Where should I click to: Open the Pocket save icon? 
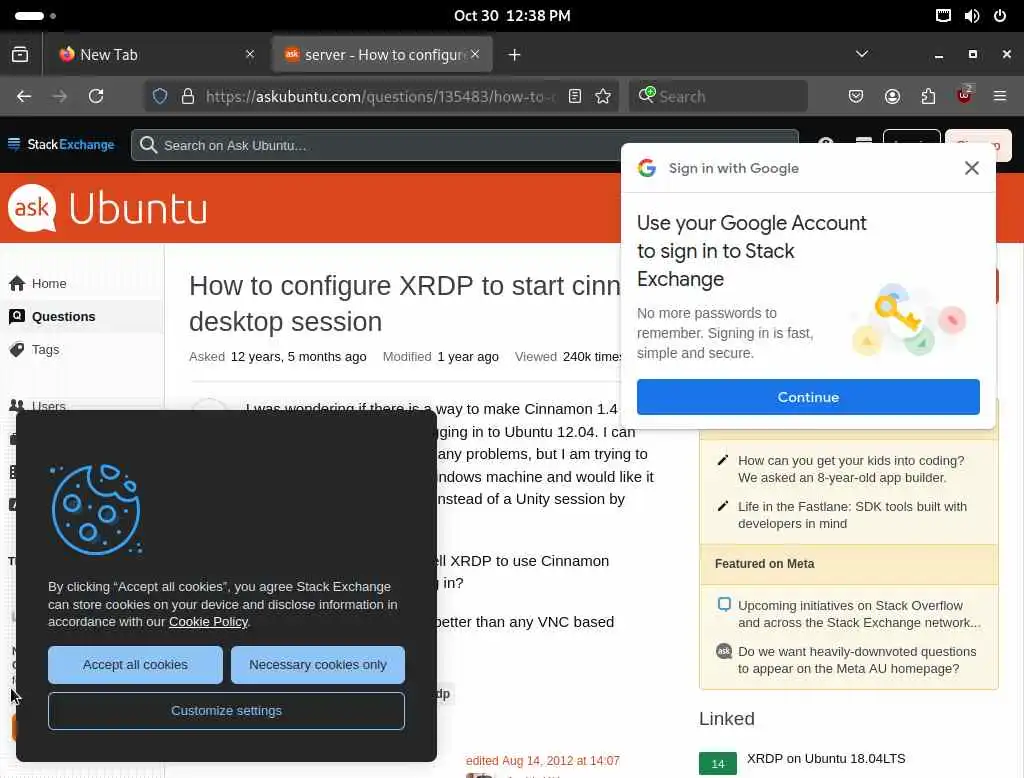pos(856,97)
